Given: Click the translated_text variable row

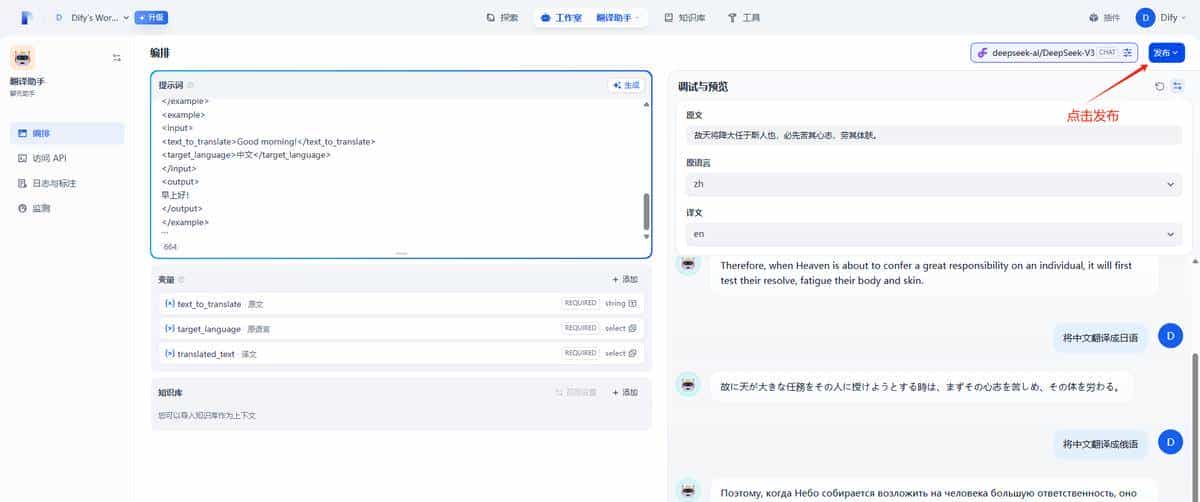Looking at the screenshot, I should [x=401, y=353].
